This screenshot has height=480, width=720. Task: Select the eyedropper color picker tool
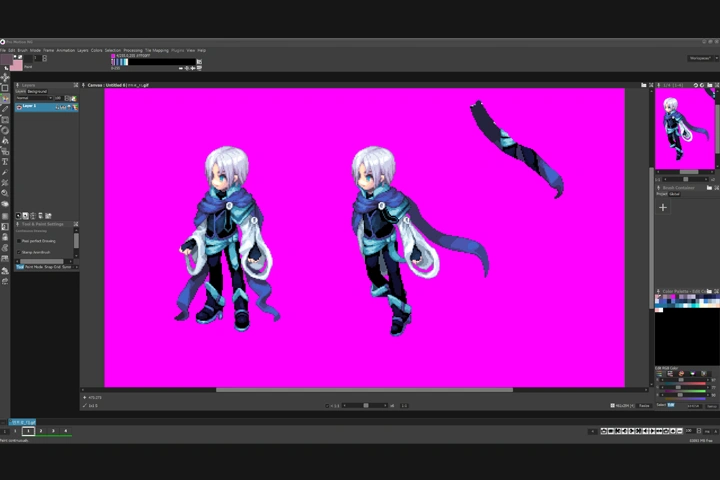[x=5, y=172]
